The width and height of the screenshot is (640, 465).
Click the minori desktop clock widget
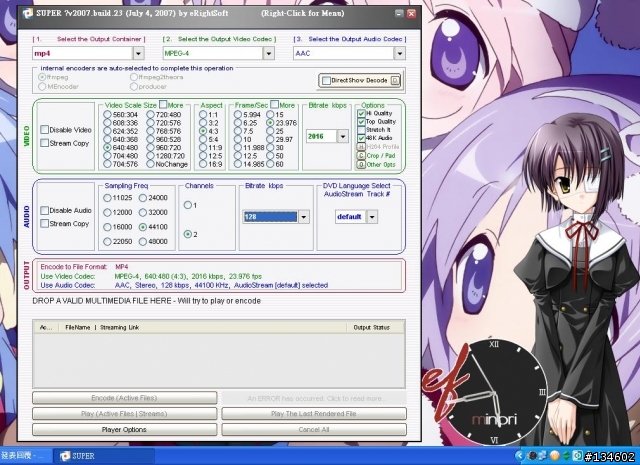(x=495, y=393)
